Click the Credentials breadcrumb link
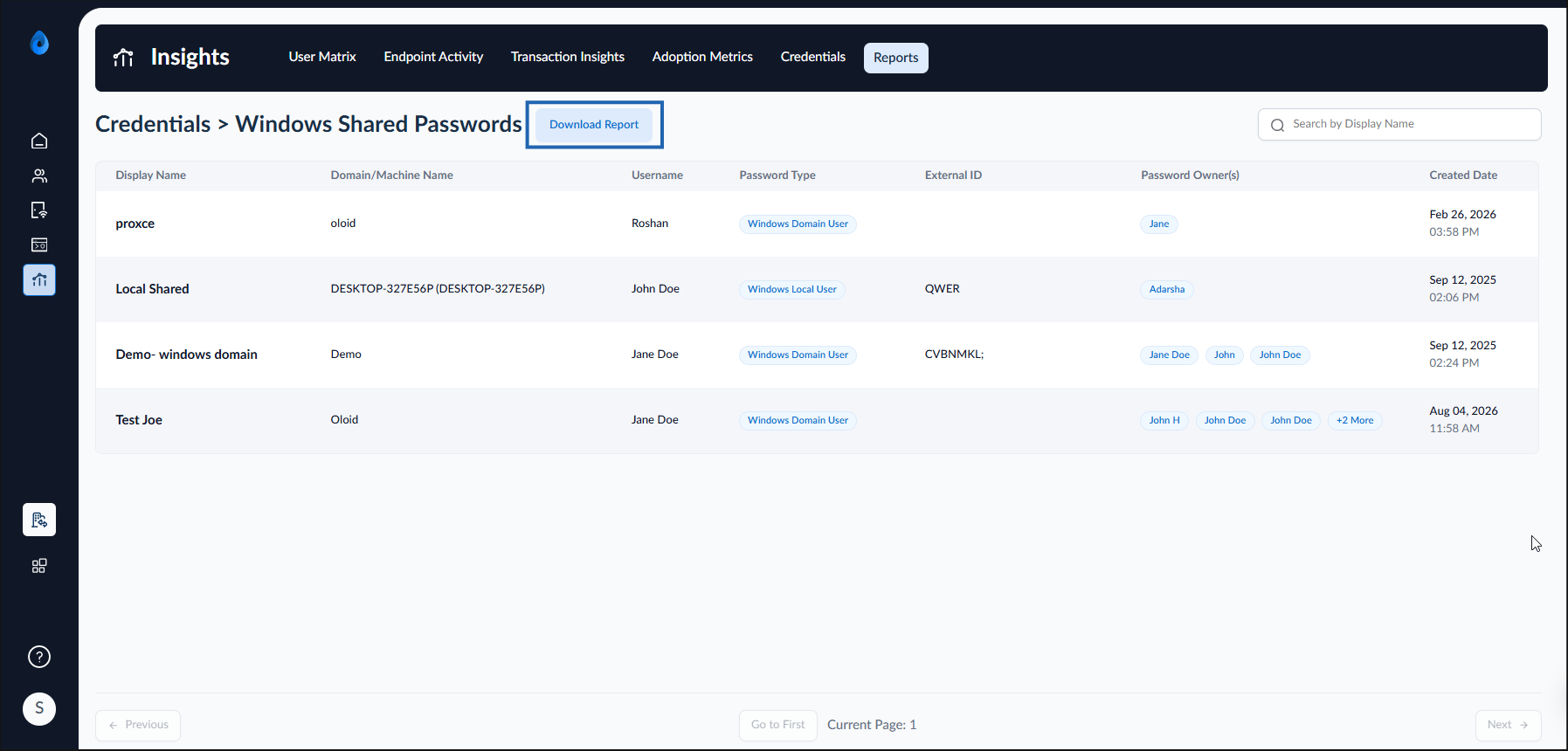The height and width of the screenshot is (751, 1568). (x=153, y=124)
